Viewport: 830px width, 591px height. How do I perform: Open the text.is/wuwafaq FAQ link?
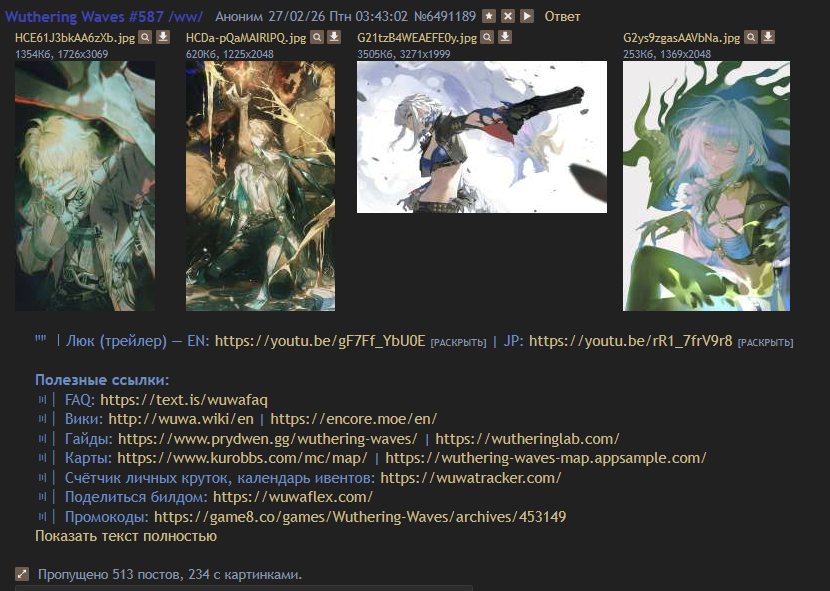(184, 400)
